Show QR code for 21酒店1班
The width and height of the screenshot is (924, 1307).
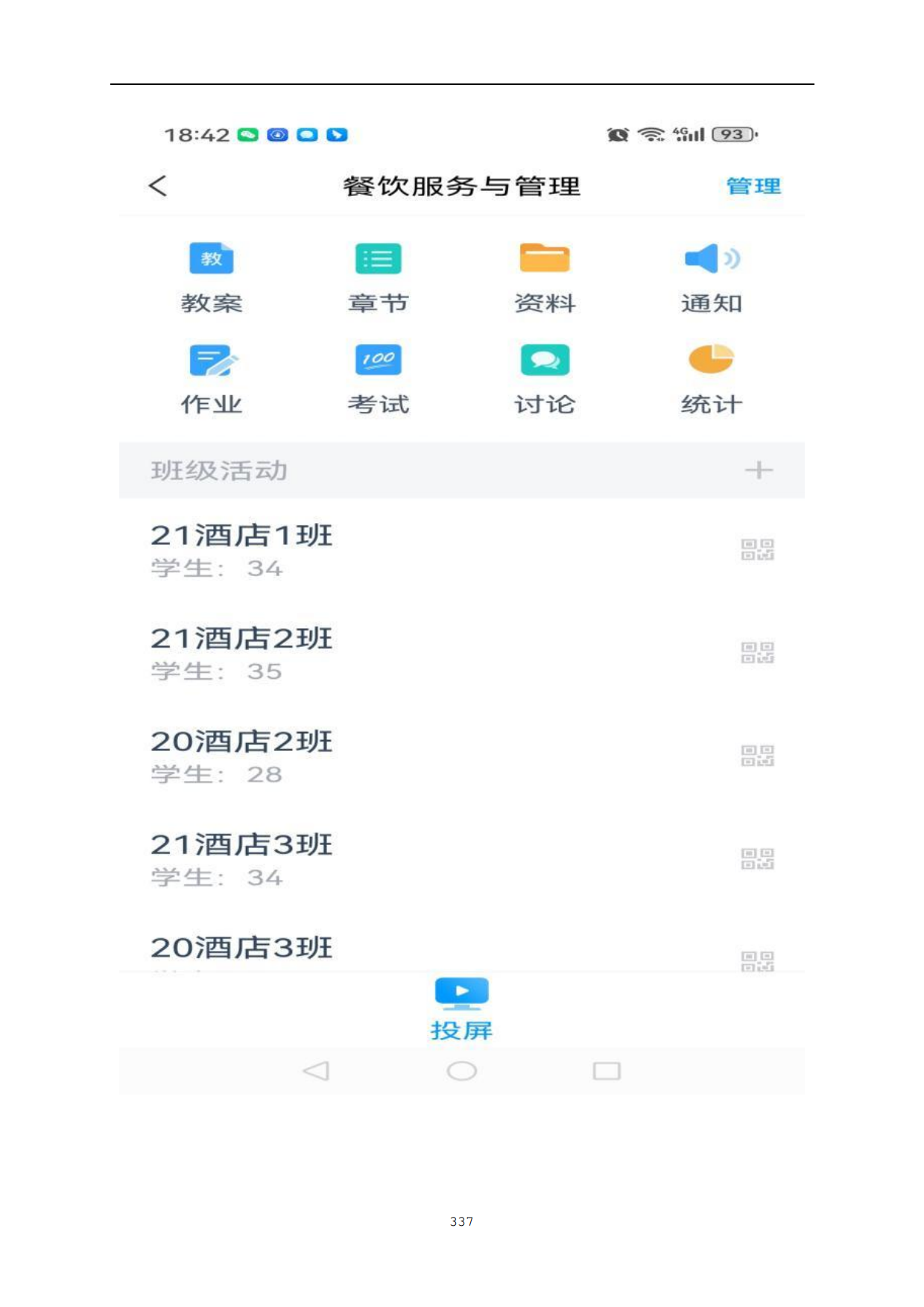coord(758,550)
